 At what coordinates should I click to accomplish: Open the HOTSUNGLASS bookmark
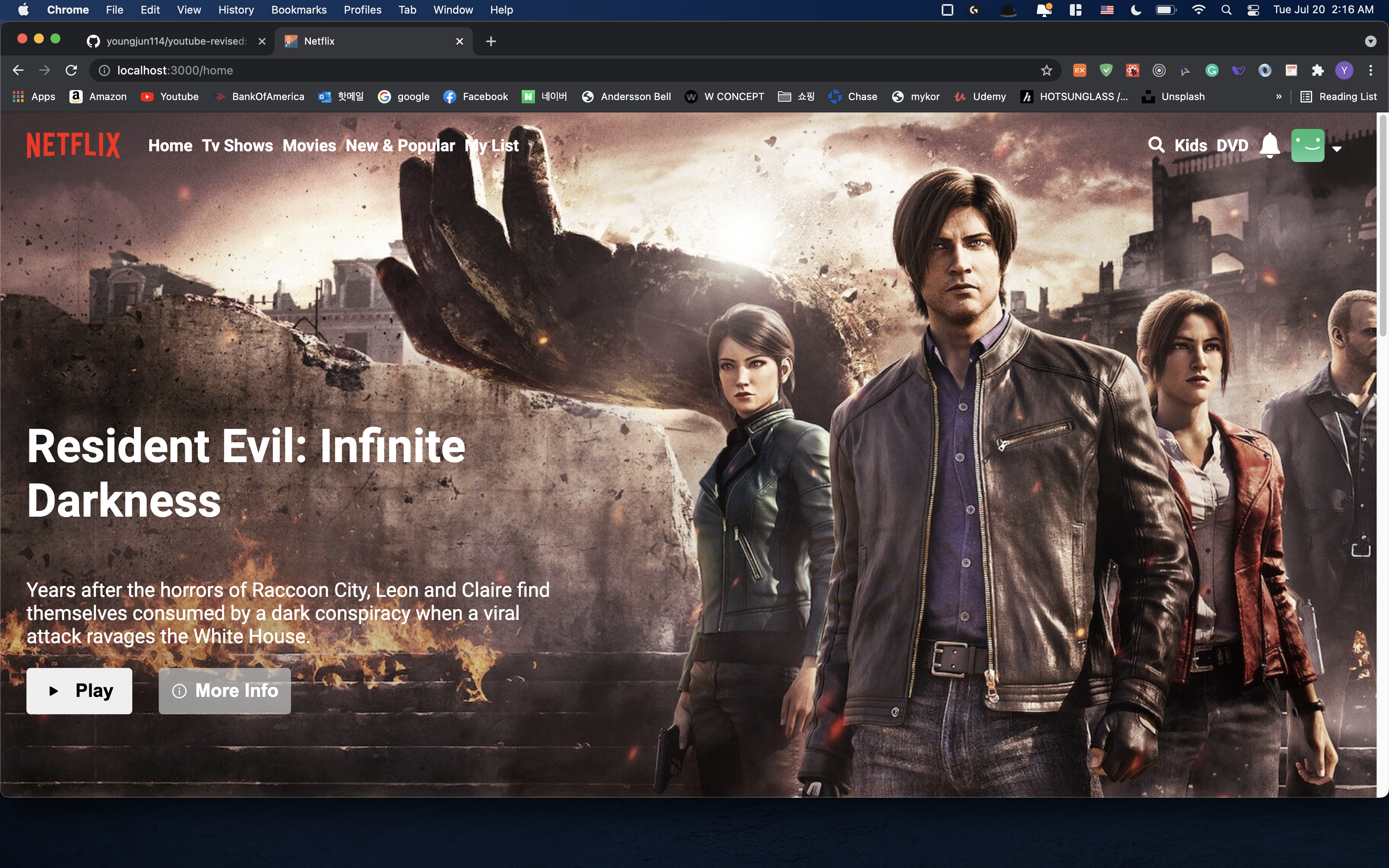click(1074, 96)
